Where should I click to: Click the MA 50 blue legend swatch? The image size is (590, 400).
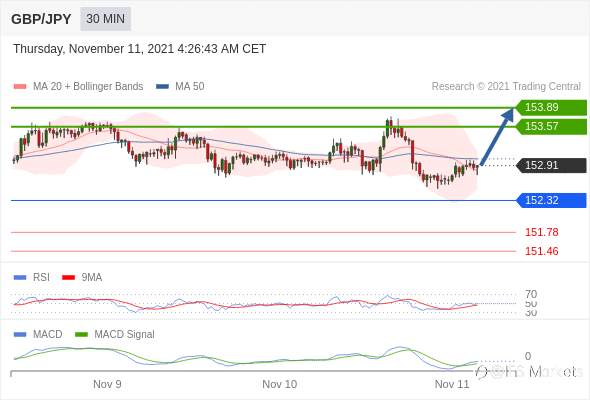(162, 87)
